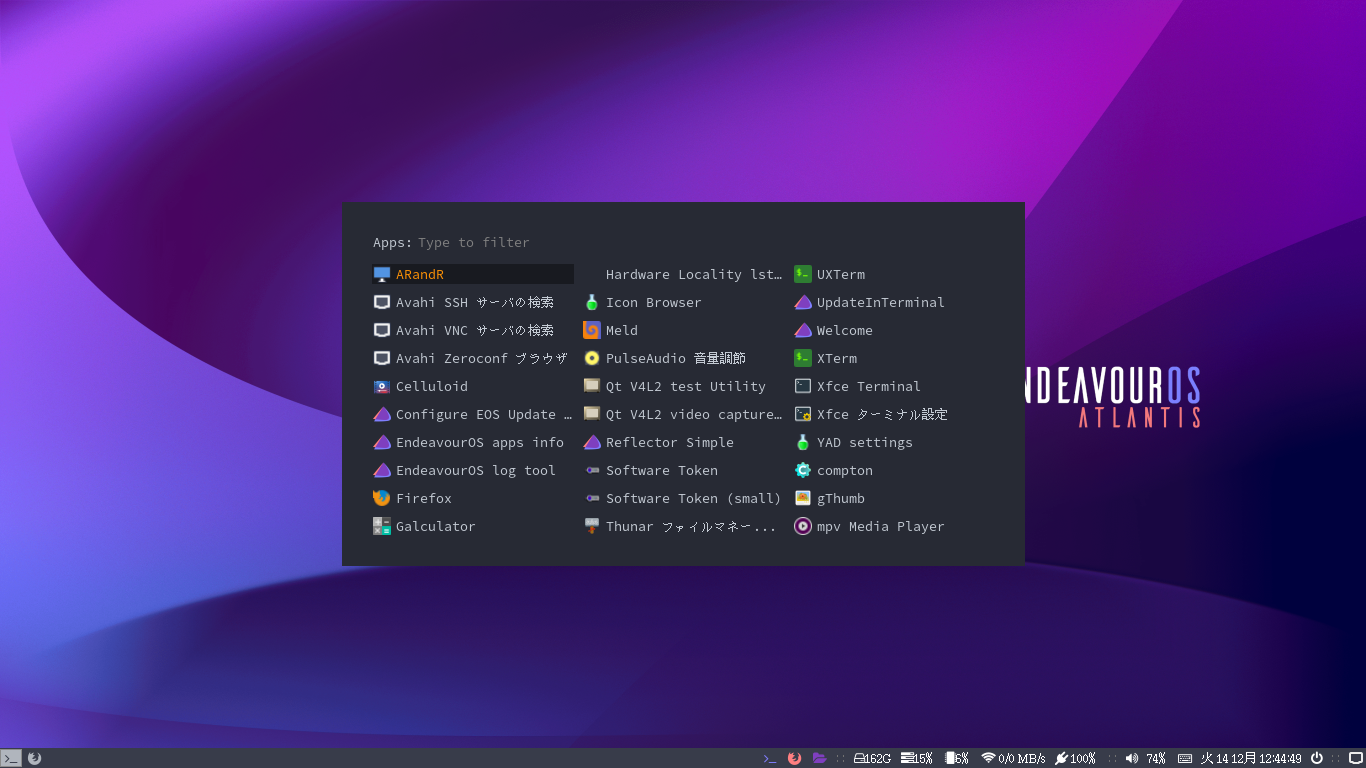
Task: Open Icon Browser flask icon entry
Action: pos(683,302)
